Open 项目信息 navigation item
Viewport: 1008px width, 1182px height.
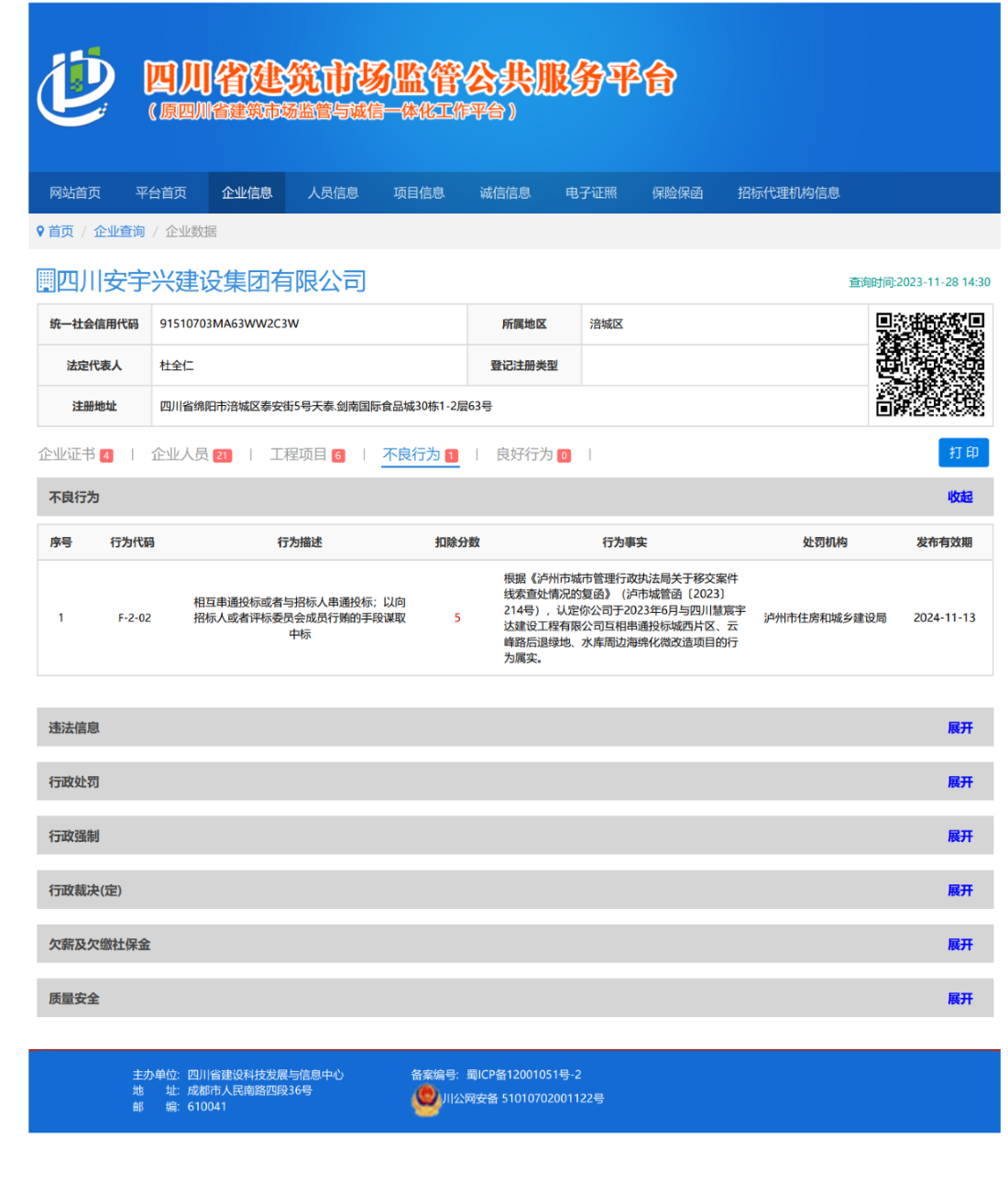(420, 192)
